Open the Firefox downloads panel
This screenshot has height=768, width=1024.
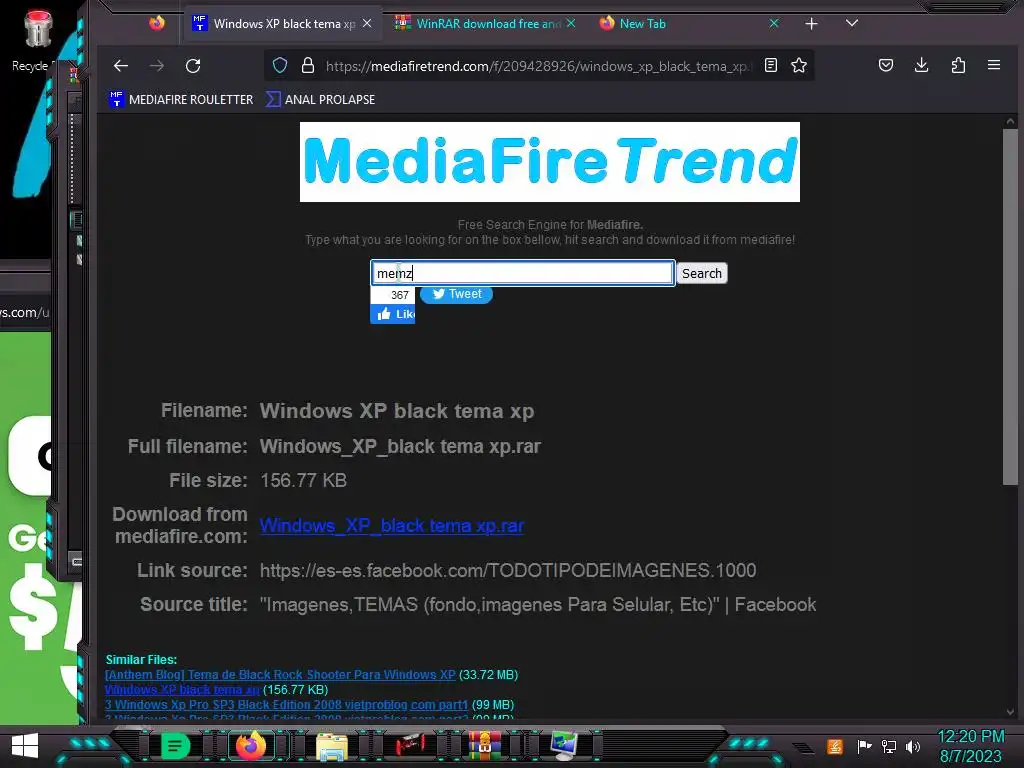coord(921,65)
